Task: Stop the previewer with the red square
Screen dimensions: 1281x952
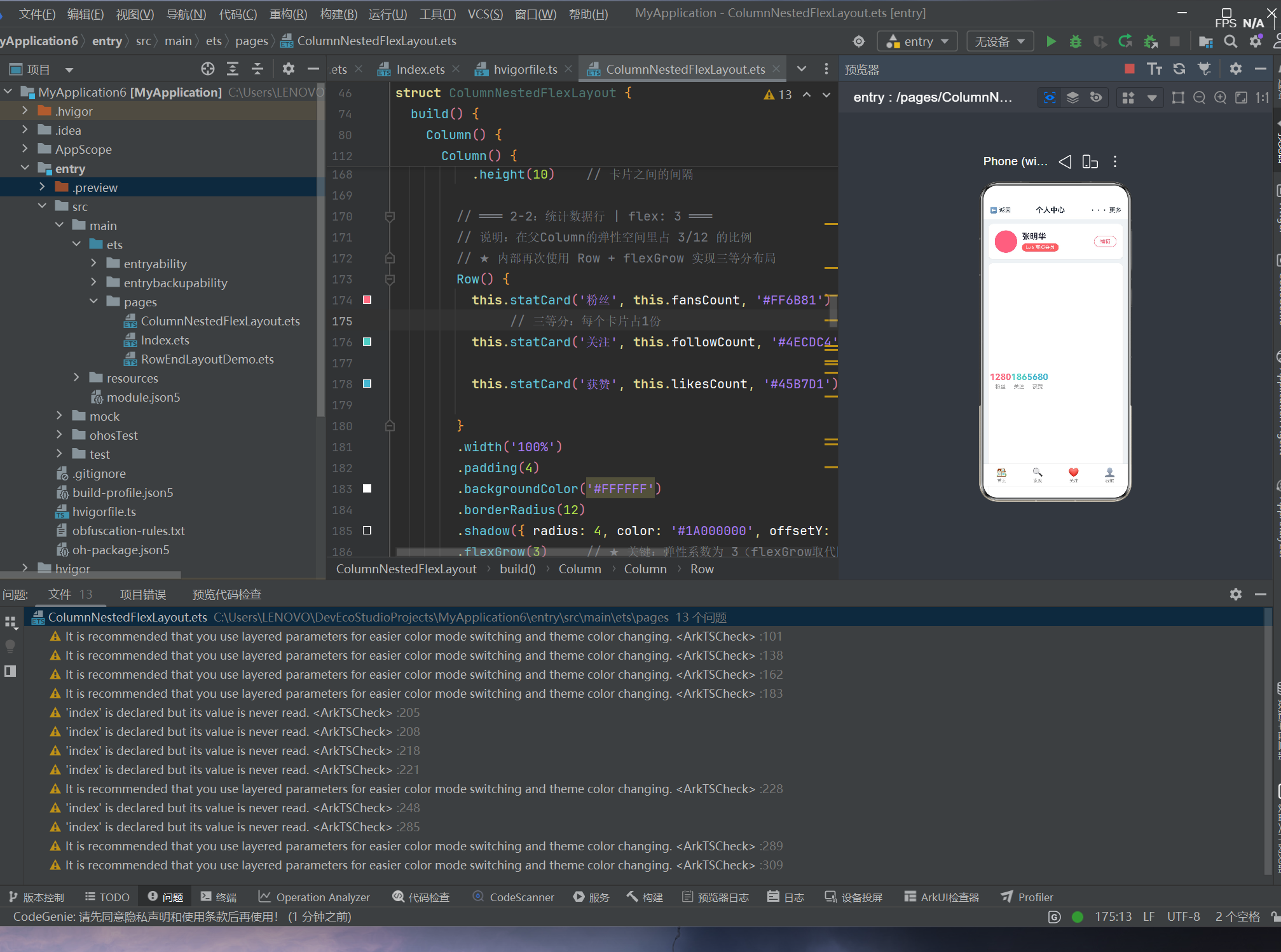Action: pyautogui.click(x=1129, y=69)
